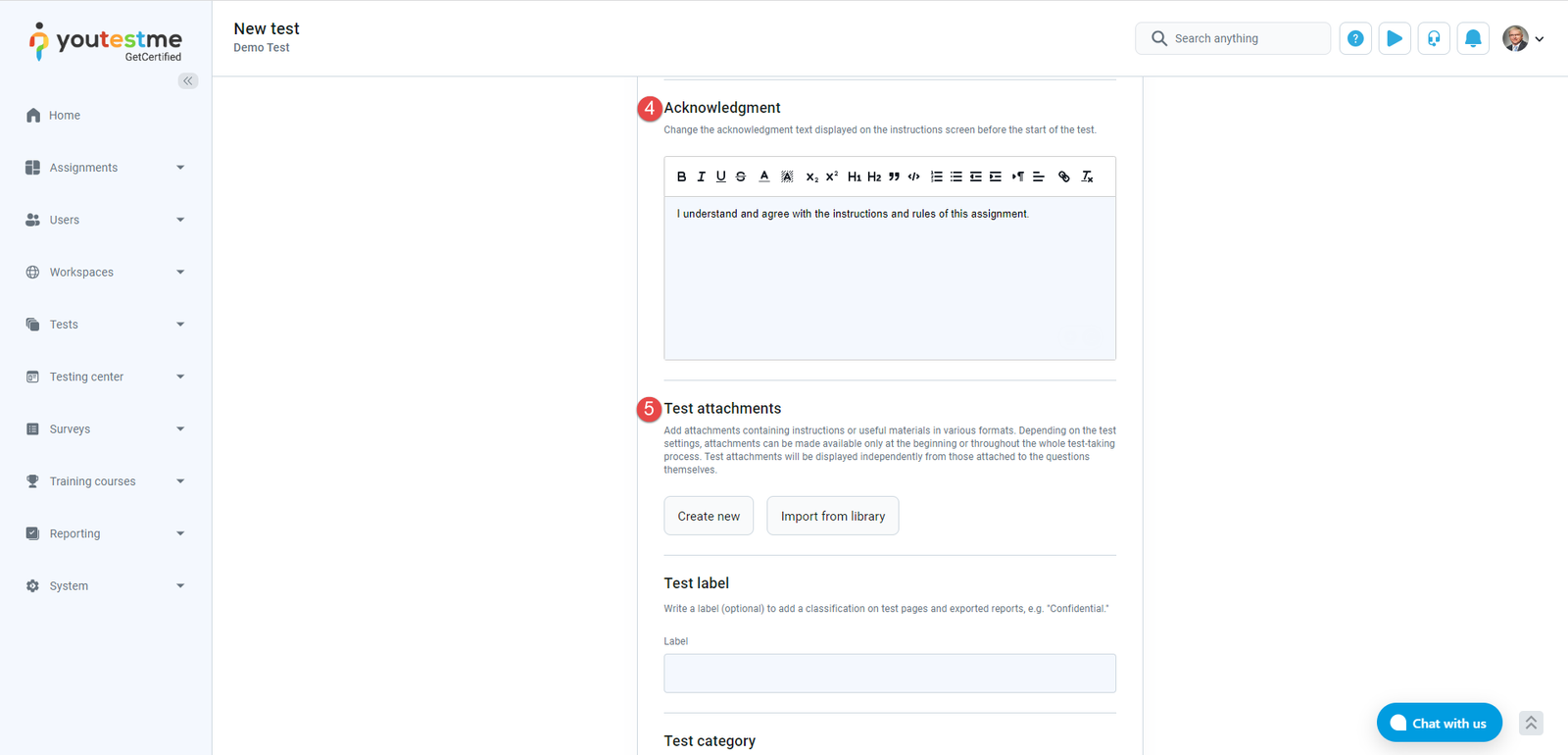Screen dimensions: 1568x755
Task: Click the play video tutorial icon
Action: pos(1395,38)
